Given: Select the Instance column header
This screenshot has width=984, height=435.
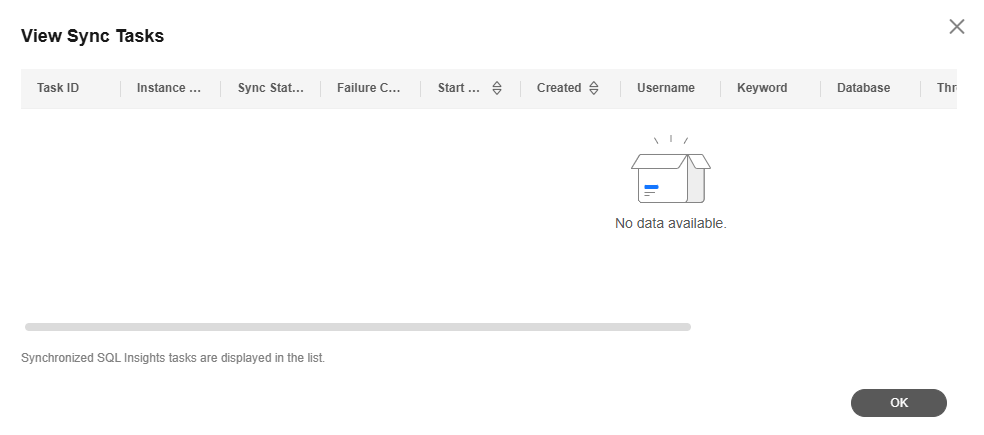Looking at the screenshot, I should [168, 88].
